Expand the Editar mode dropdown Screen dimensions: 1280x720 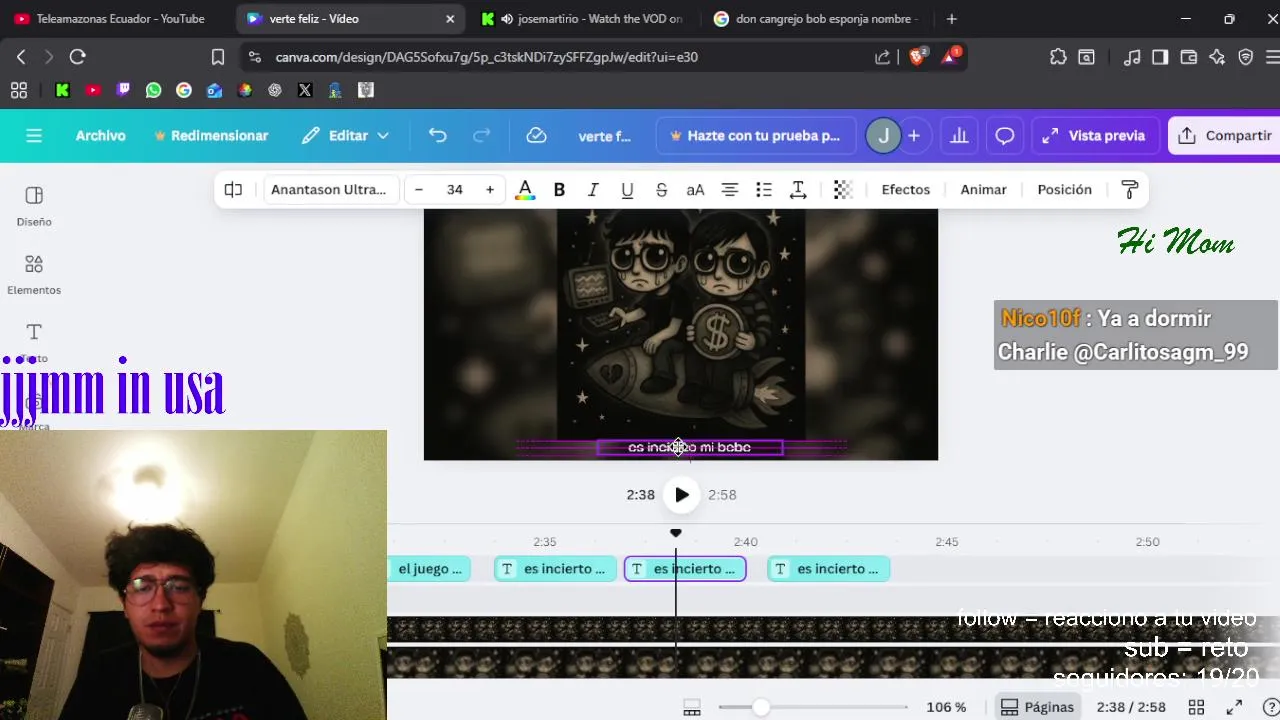(x=345, y=136)
